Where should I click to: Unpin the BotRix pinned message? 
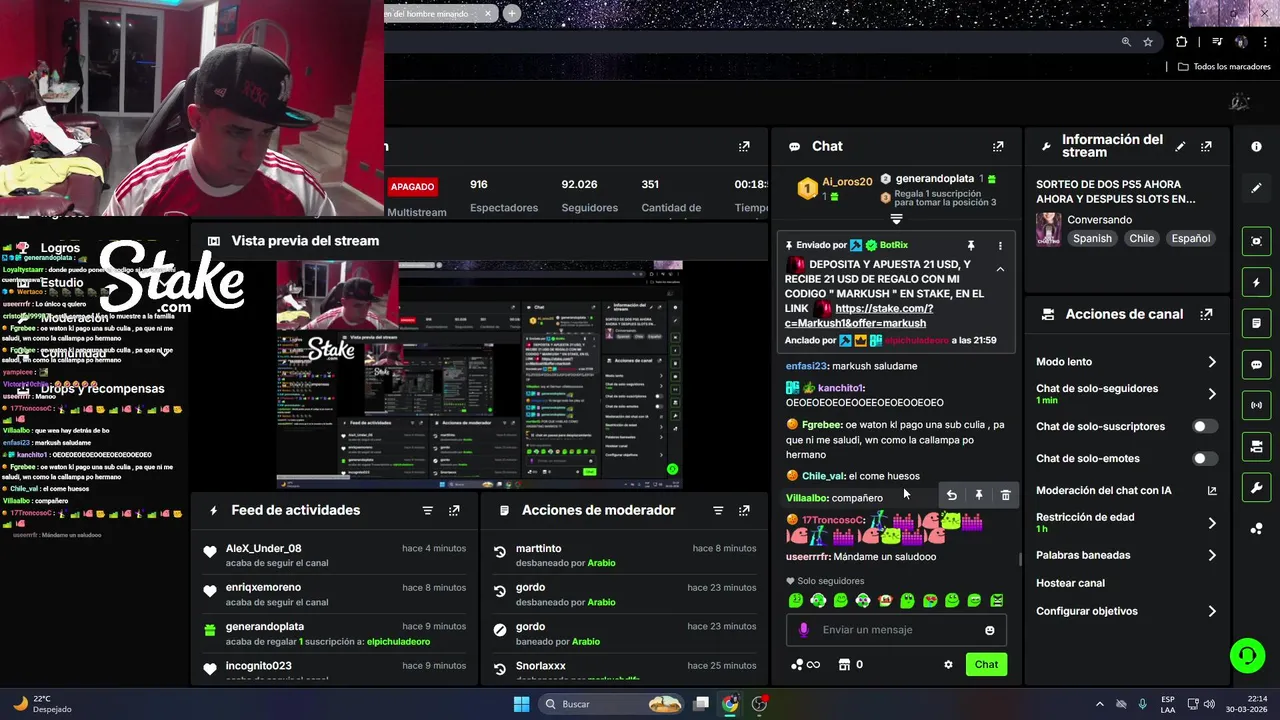tap(970, 245)
